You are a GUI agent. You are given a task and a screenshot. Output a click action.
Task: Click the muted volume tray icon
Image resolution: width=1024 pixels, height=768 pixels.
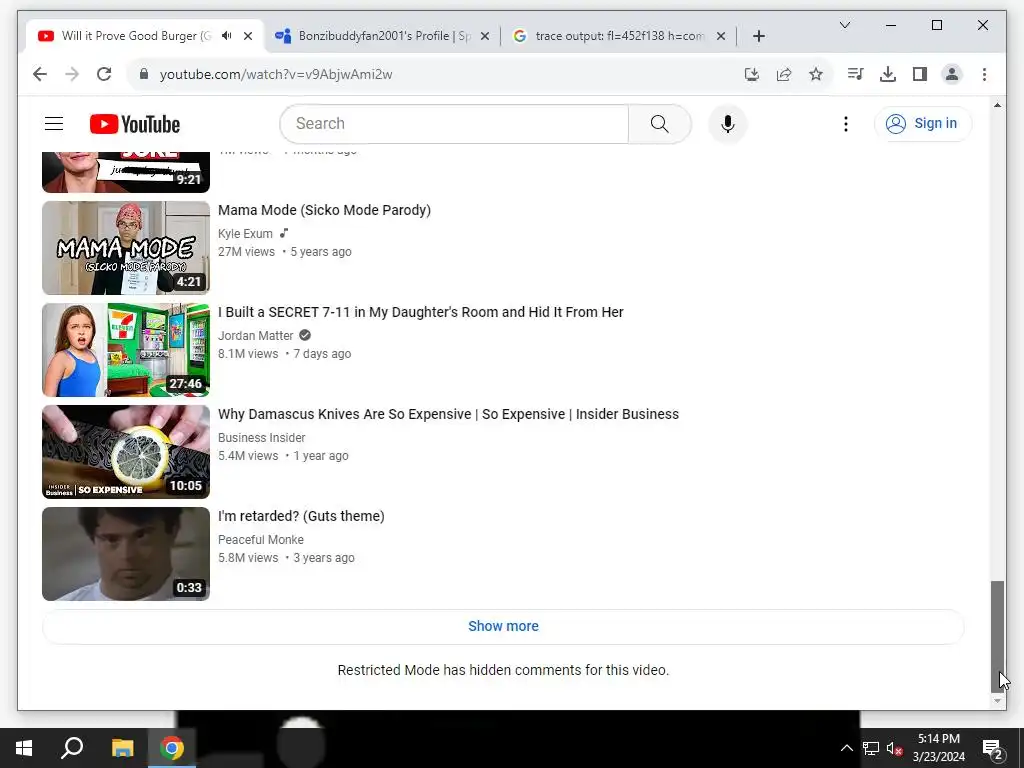(x=894, y=748)
